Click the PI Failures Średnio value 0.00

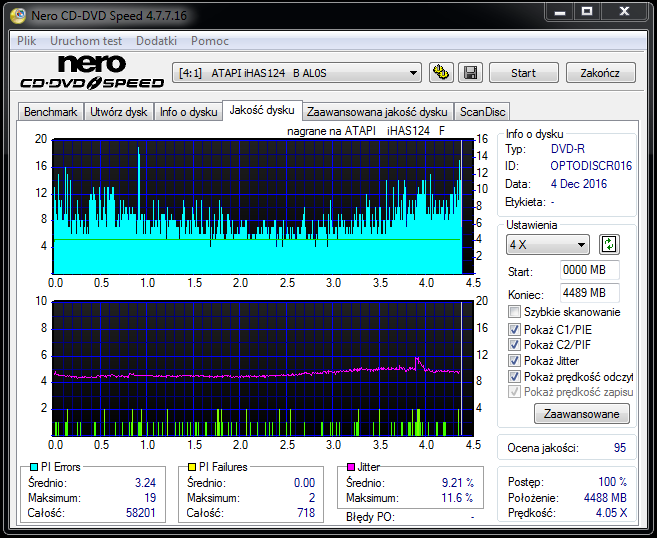304,483
